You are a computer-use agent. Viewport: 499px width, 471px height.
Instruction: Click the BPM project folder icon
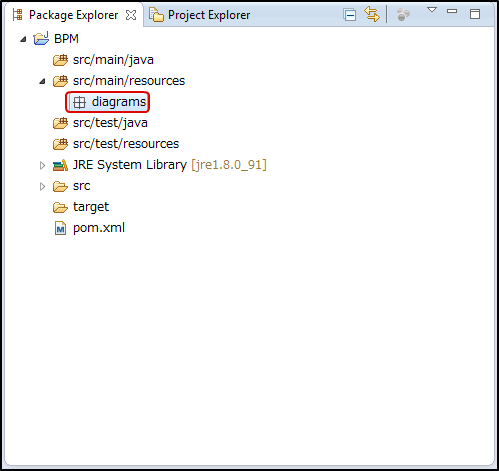(x=41, y=39)
